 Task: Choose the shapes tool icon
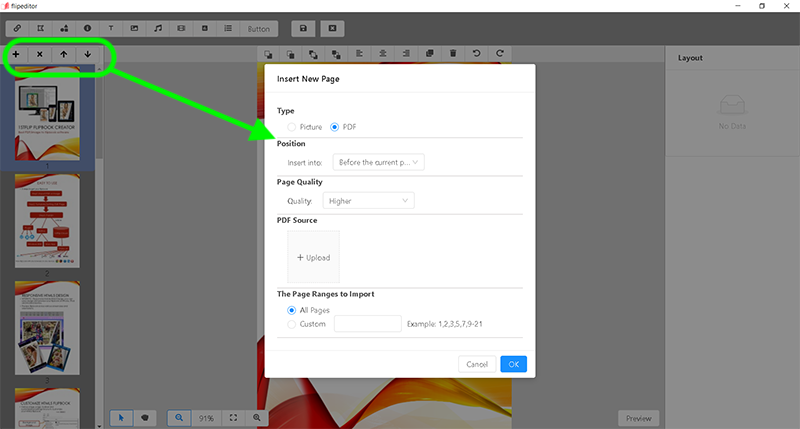64,29
